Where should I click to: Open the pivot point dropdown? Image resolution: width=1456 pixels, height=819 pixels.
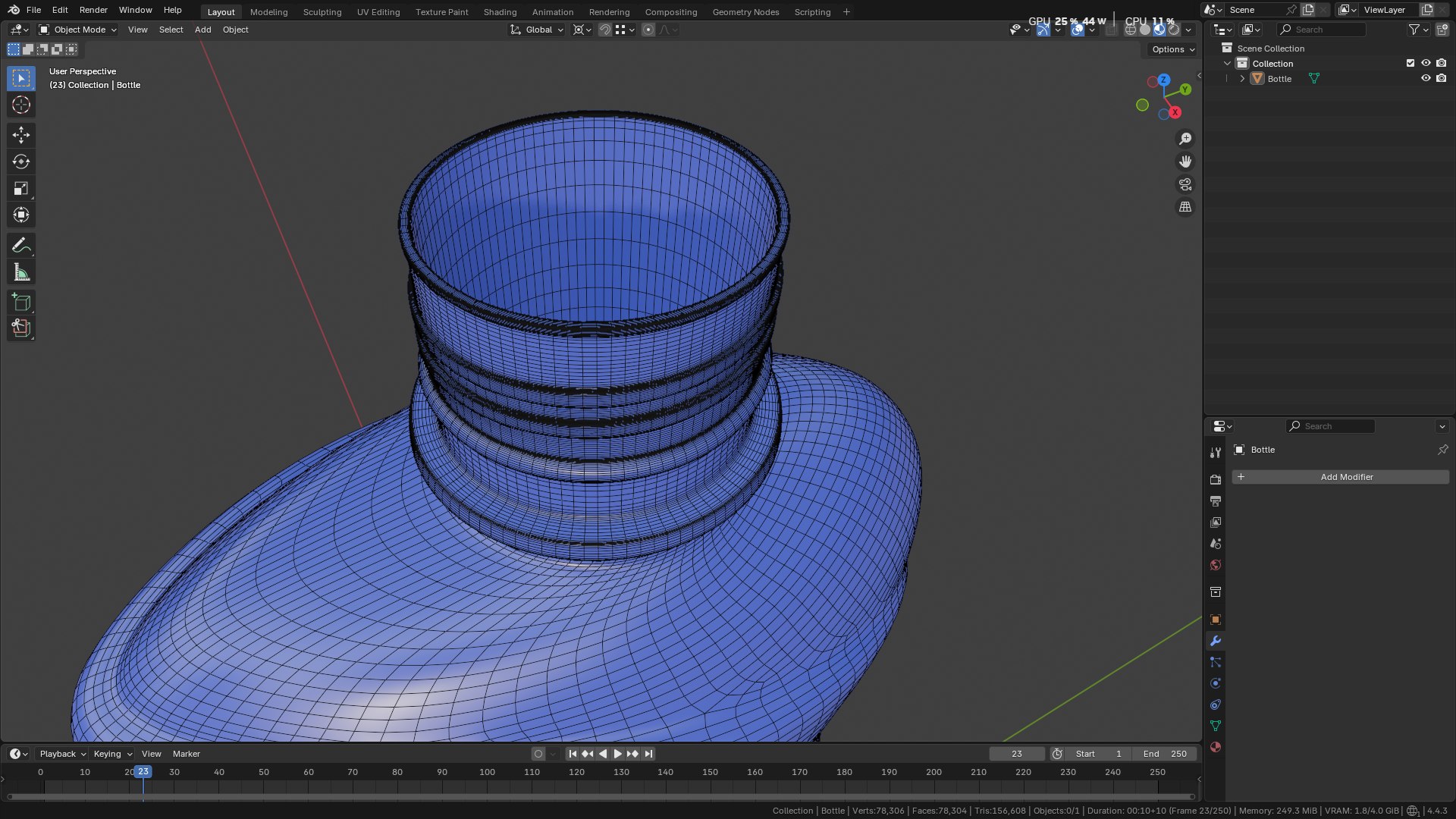pyautogui.click(x=582, y=30)
